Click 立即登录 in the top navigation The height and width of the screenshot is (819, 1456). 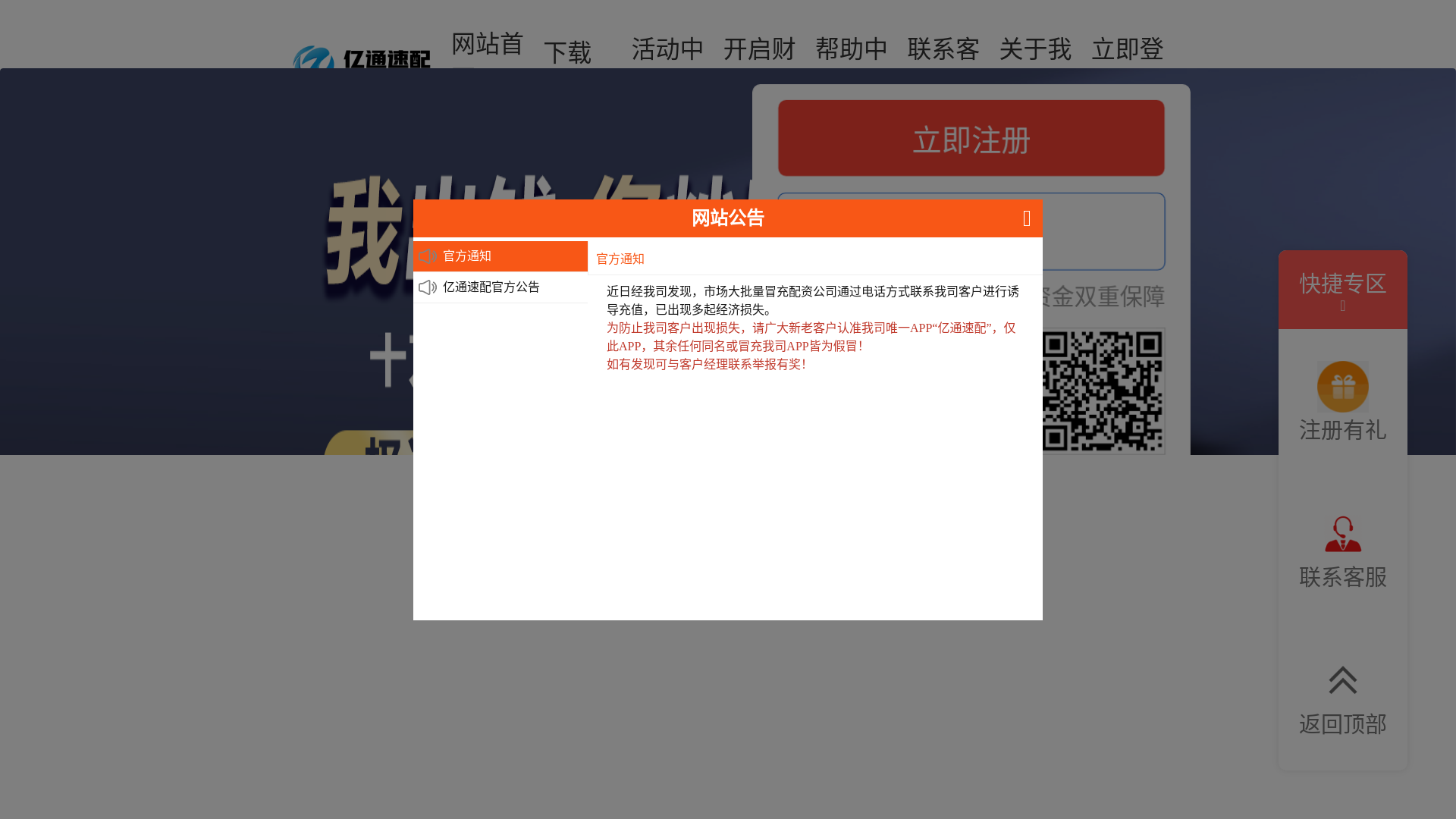tap(1128, 49)
